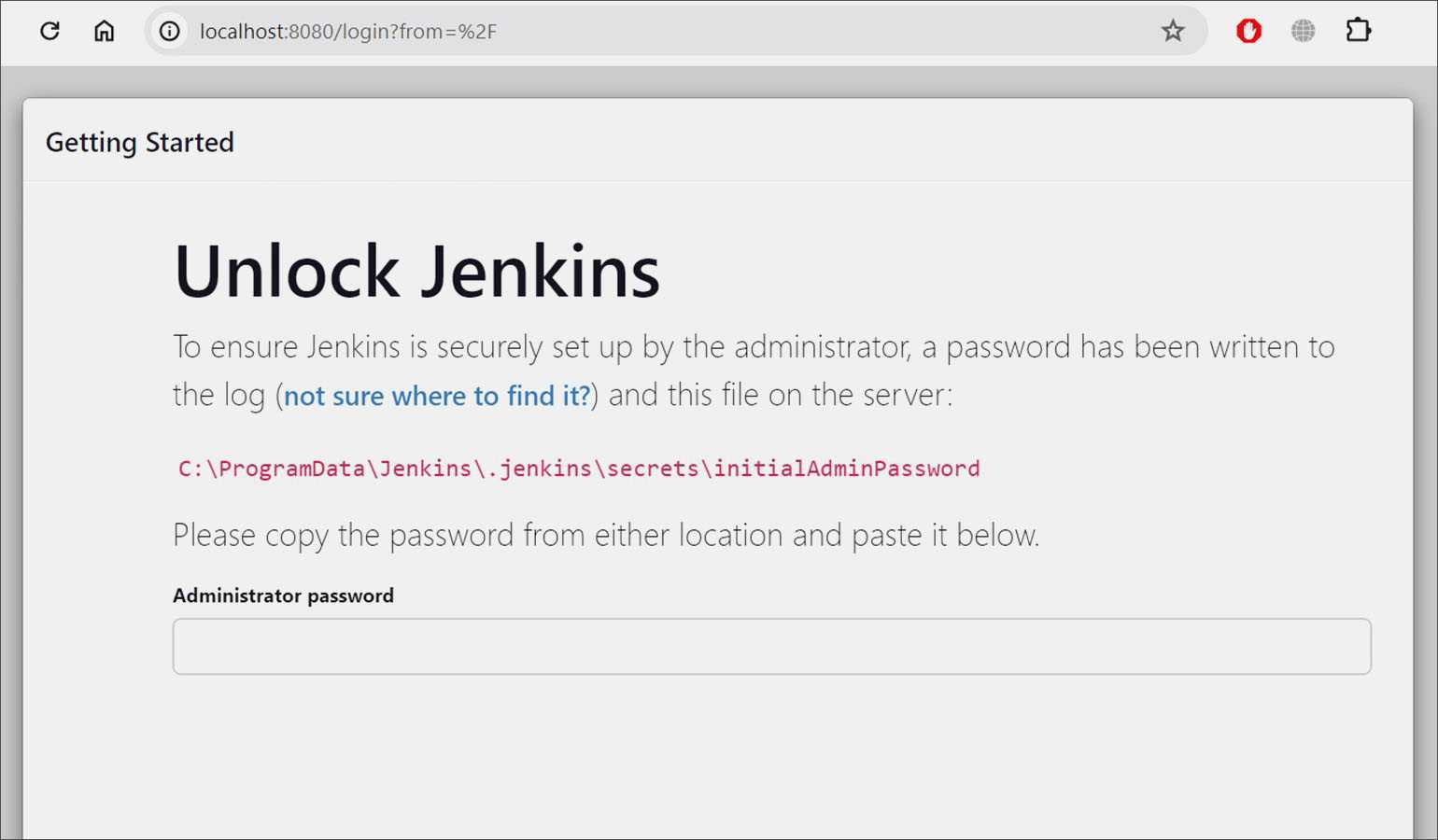The image size is (1438, 840).
Task: Go to the browser home page icon
Action: [104, 31]
